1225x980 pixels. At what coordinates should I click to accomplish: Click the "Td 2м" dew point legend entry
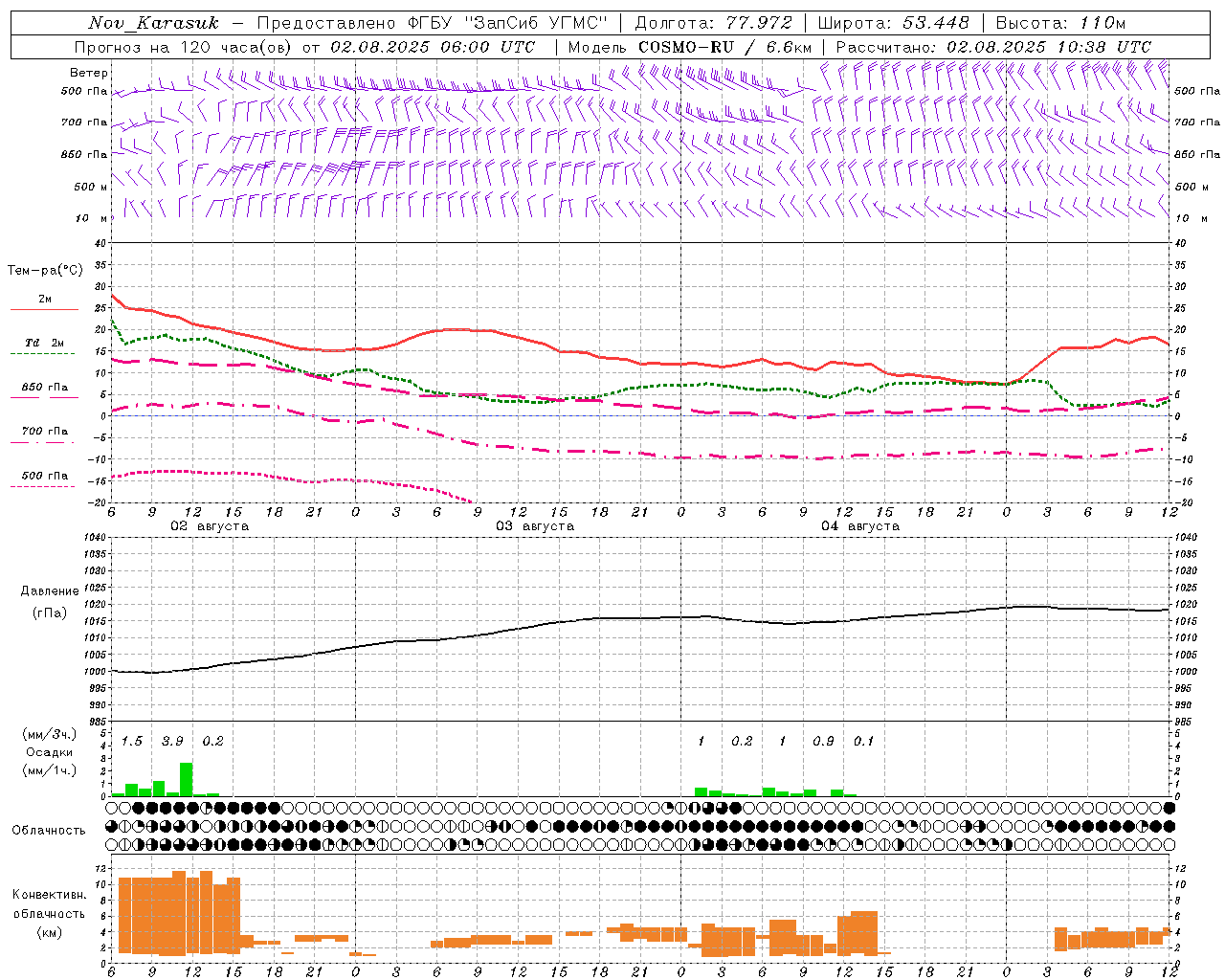click(x=45, y=343)
